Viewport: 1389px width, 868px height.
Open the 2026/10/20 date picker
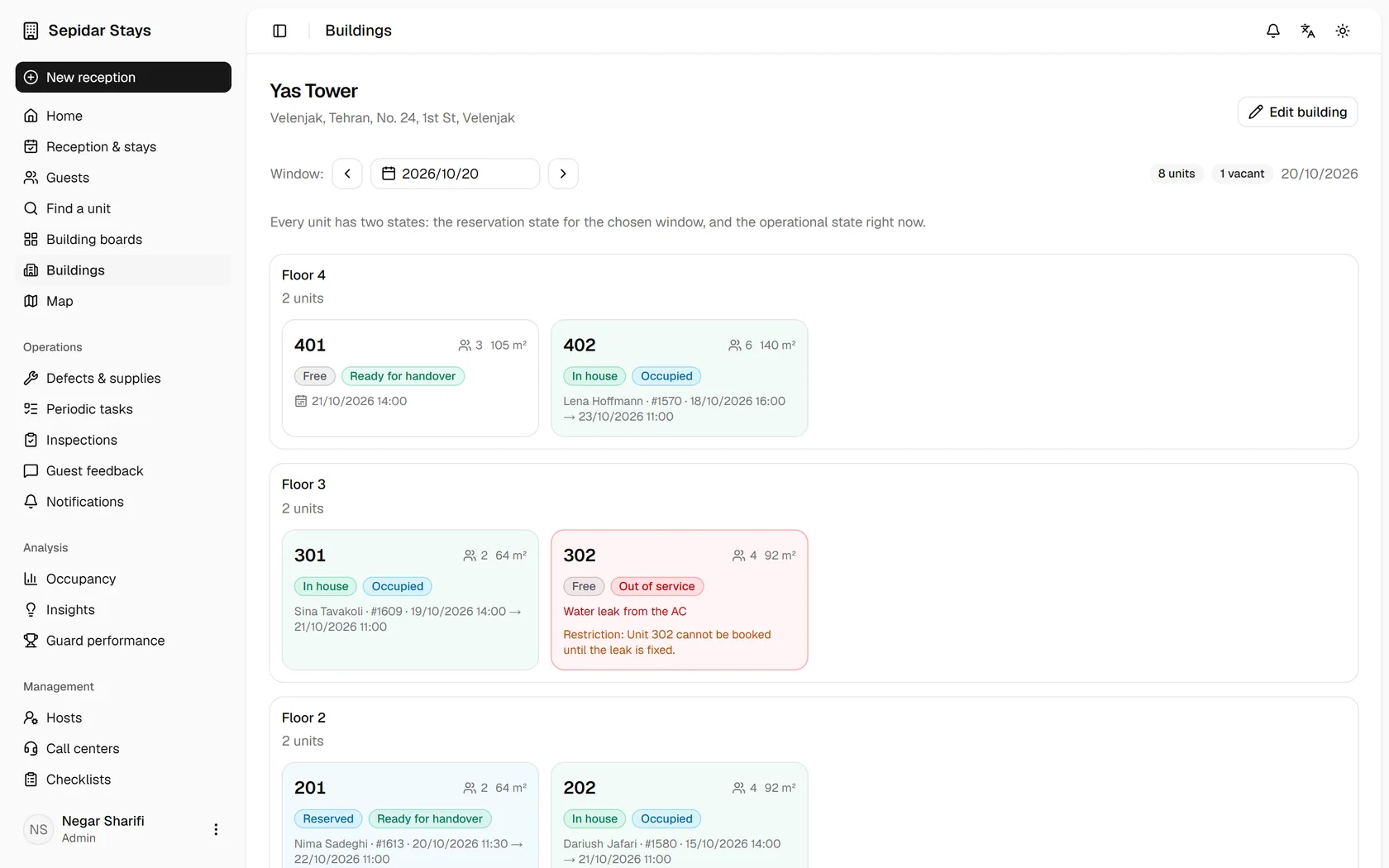[455, 174]
